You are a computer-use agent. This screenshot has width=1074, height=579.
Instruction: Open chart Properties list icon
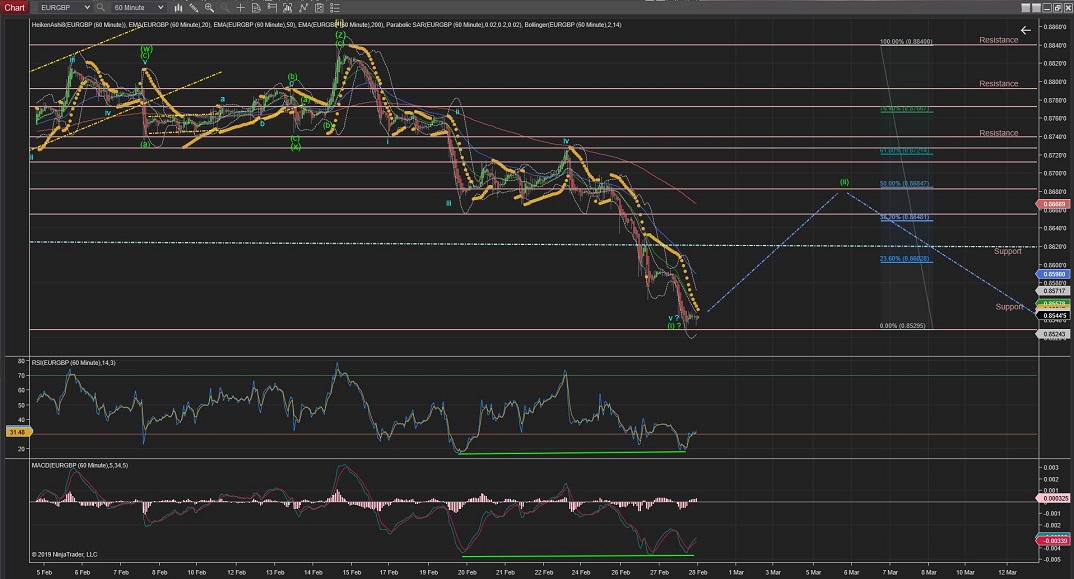[333, 7]
